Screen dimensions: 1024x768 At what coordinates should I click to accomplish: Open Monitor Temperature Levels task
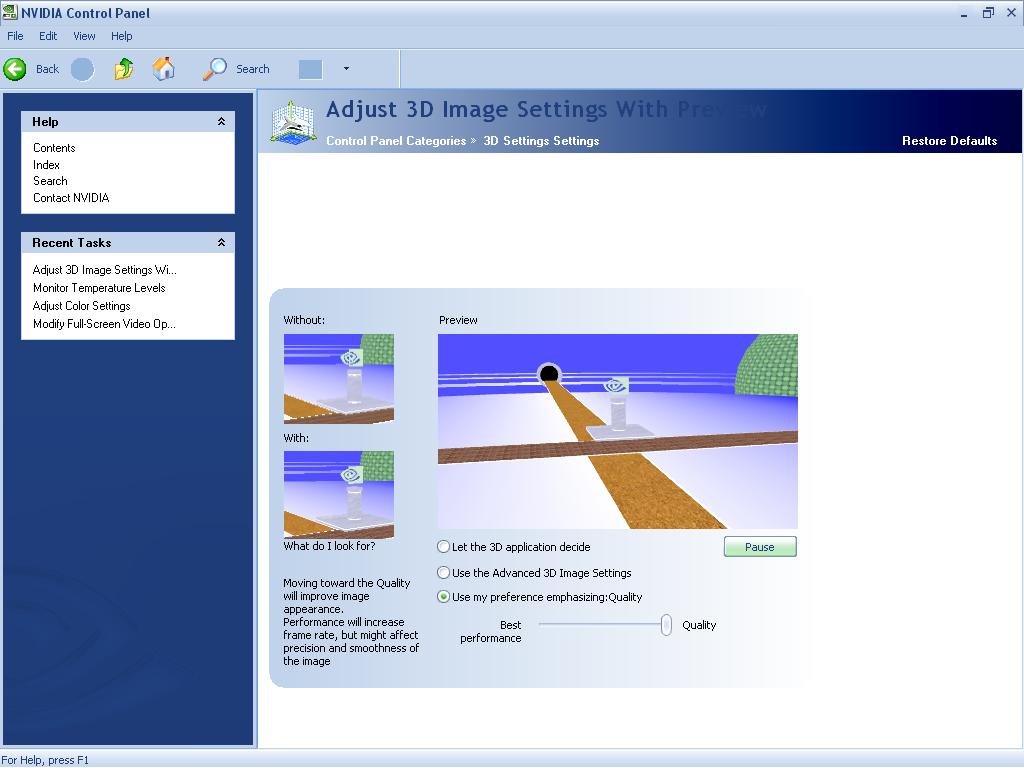tap(99, 288)
